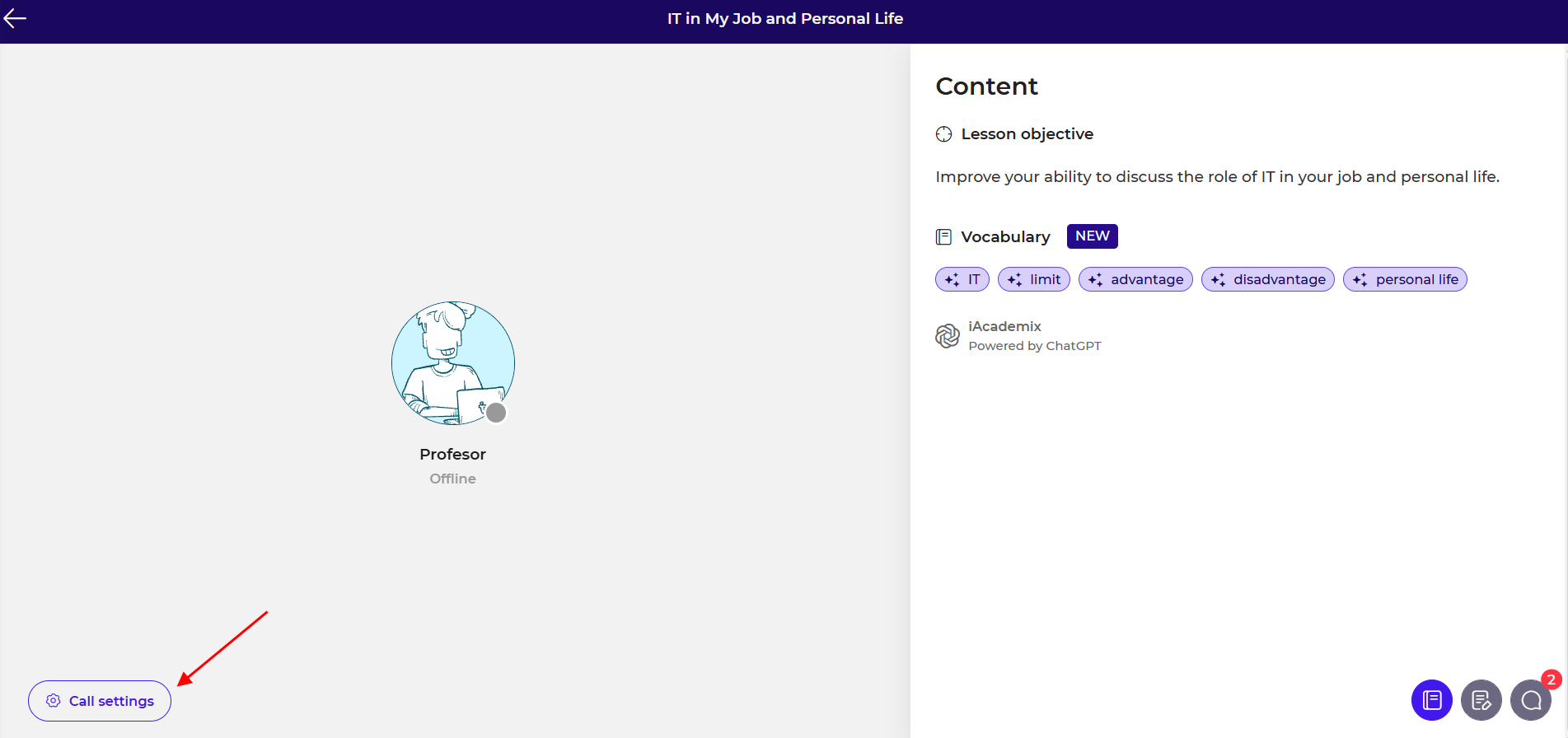The height and width of the screenshot is (738, 1568).
Task: Click the 'Powered by ChatGPT' text
Action: [x=1034, y=346]
